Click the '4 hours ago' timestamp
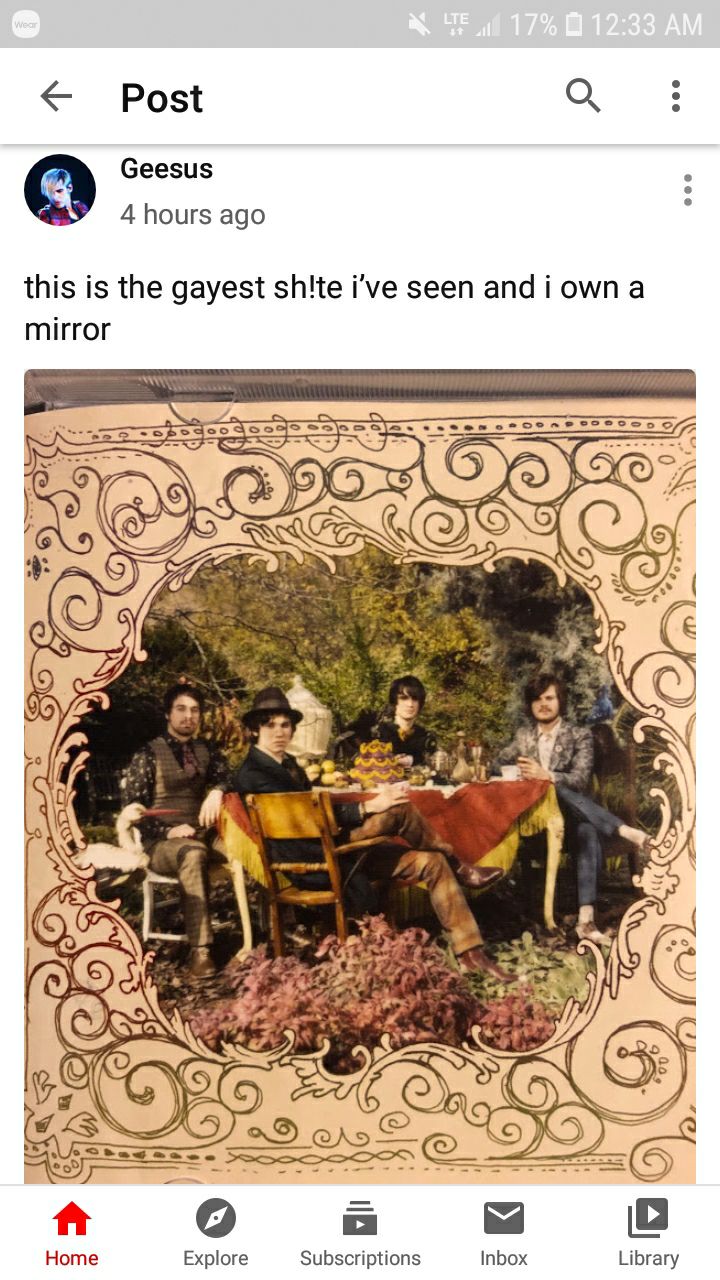This screenshot has height=1280, width=720. 193,214
